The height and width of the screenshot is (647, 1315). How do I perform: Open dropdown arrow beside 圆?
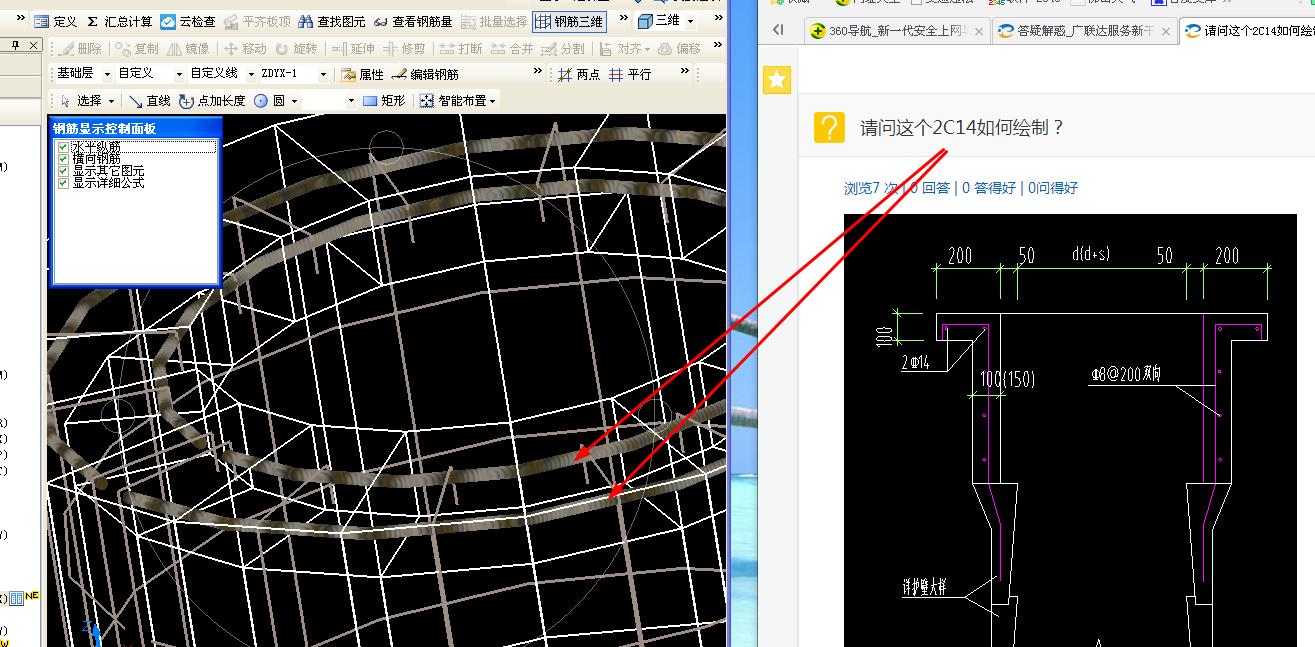click(x=294, y=101)
